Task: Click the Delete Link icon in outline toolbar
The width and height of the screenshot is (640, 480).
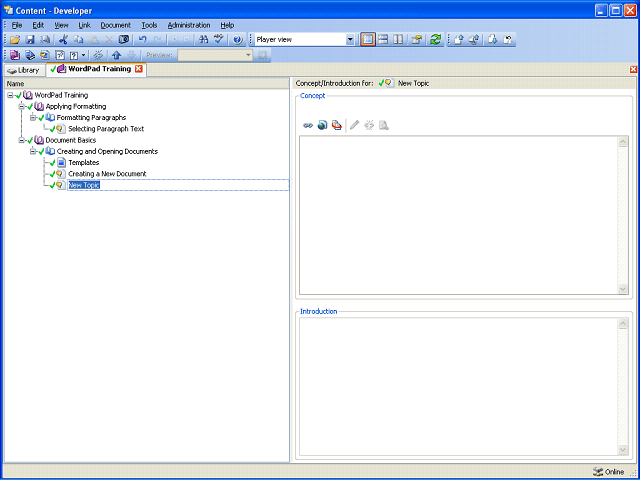Action: pos(98,55)
